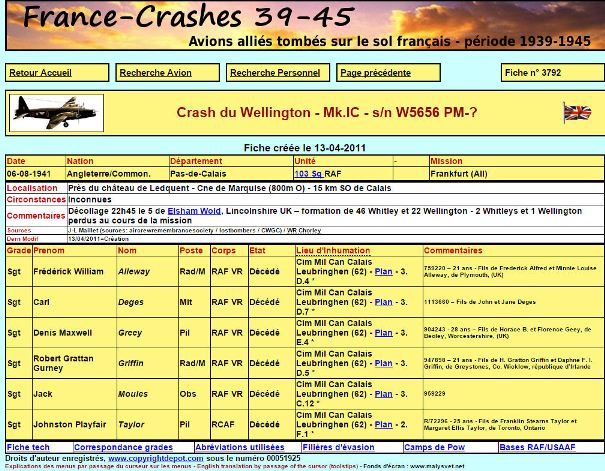Open Correspondance grades footer link

[x=123, y=447]
